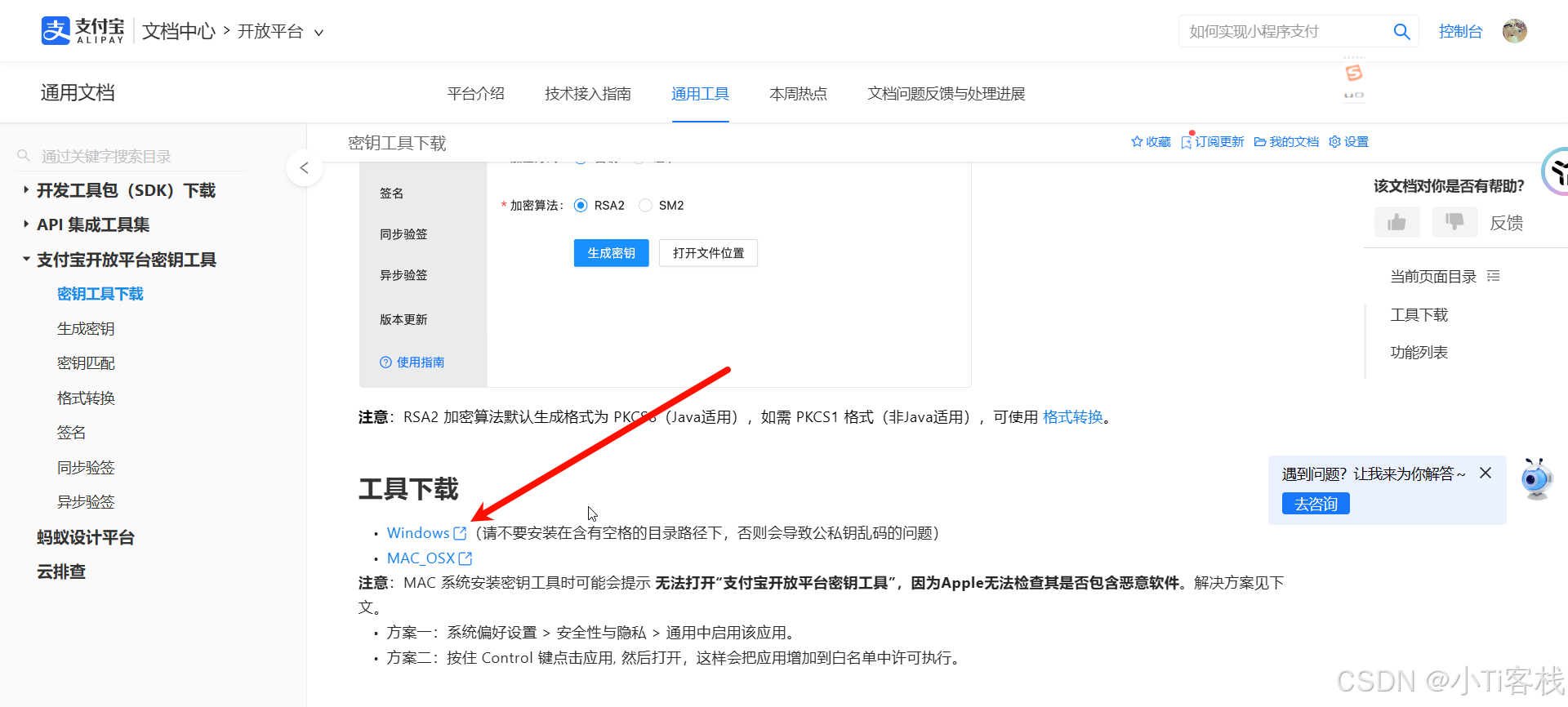
Task: Click the 打开文件位置 button
Action: 709,253
